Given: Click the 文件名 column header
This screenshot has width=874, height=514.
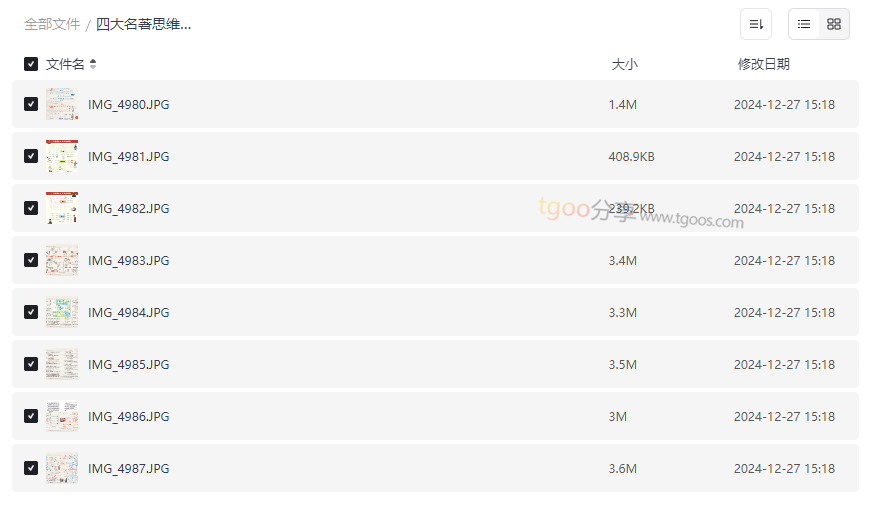Looking at the screenshot, I should pos(65,64).
